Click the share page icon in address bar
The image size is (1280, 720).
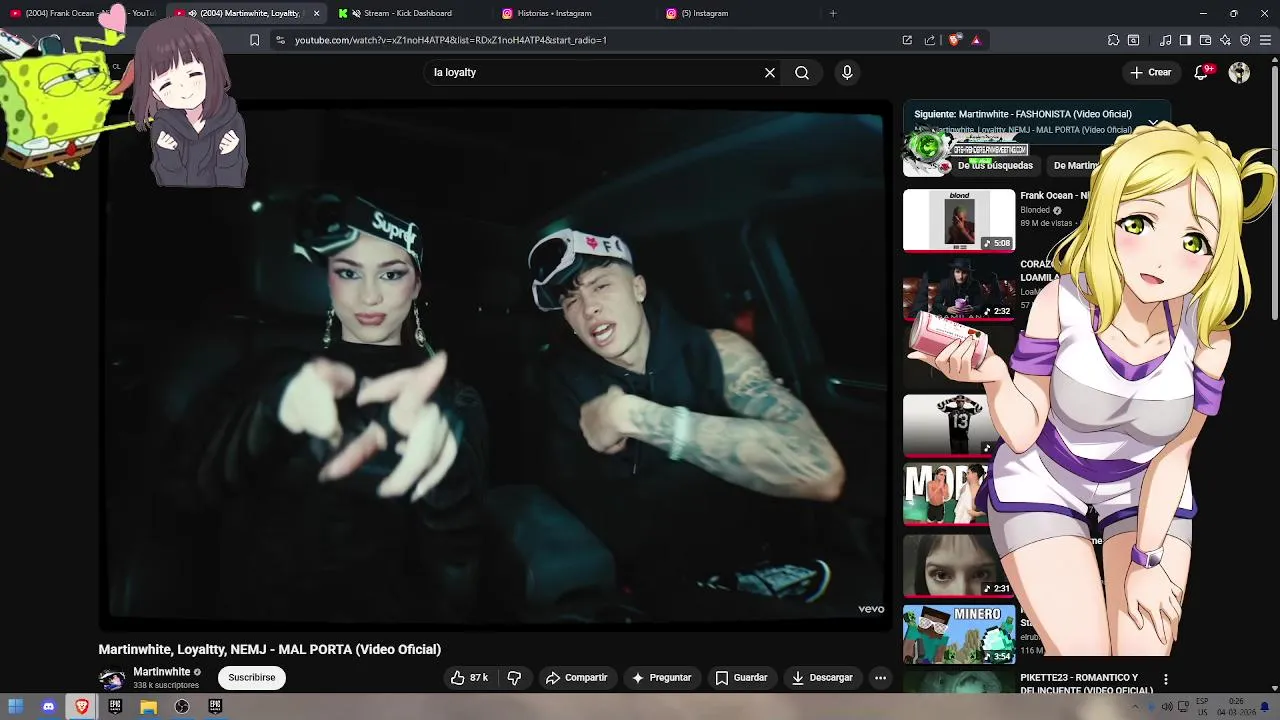point(930,40)
